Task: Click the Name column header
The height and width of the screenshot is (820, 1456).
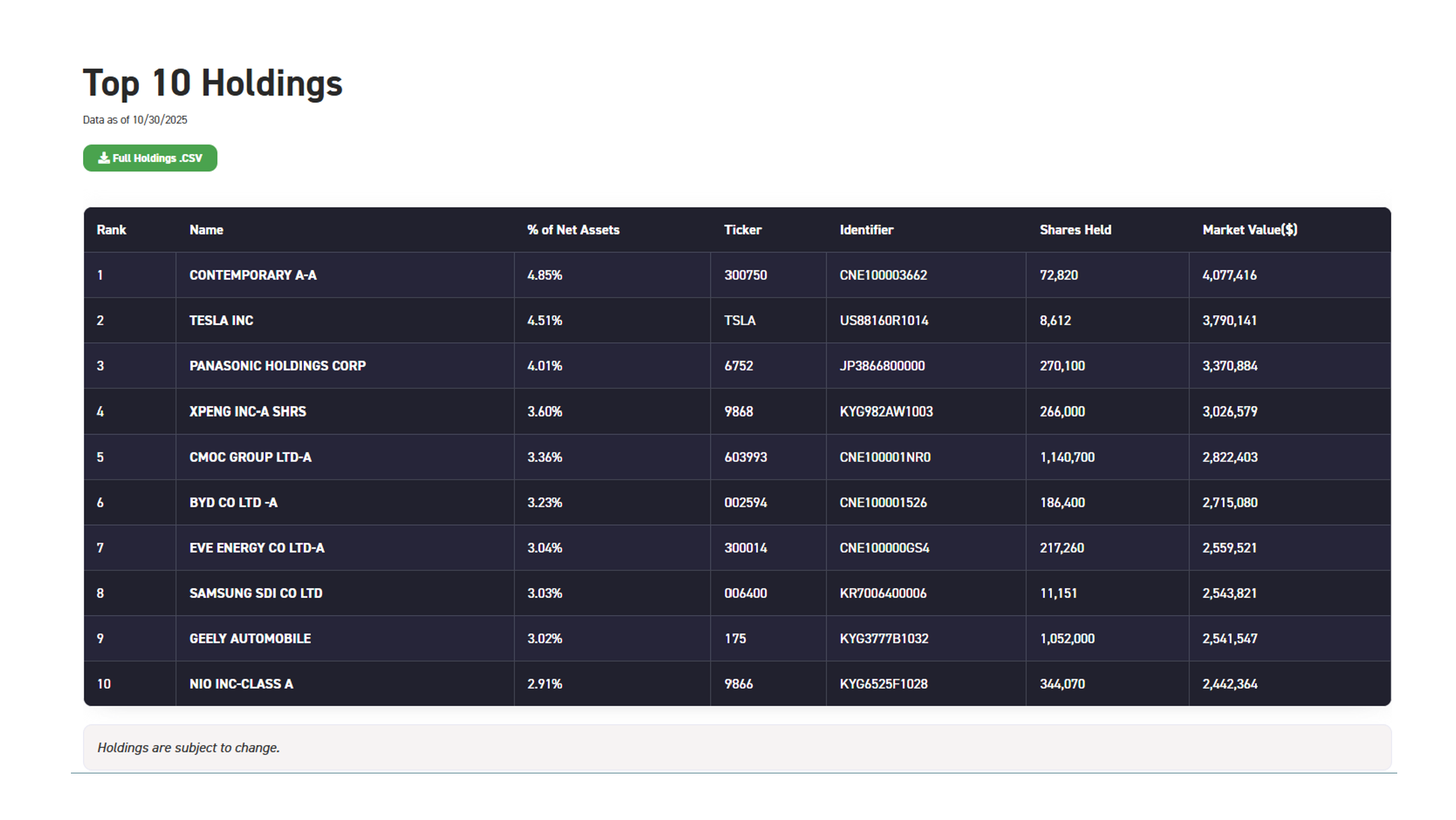Action: coord(206,230)
